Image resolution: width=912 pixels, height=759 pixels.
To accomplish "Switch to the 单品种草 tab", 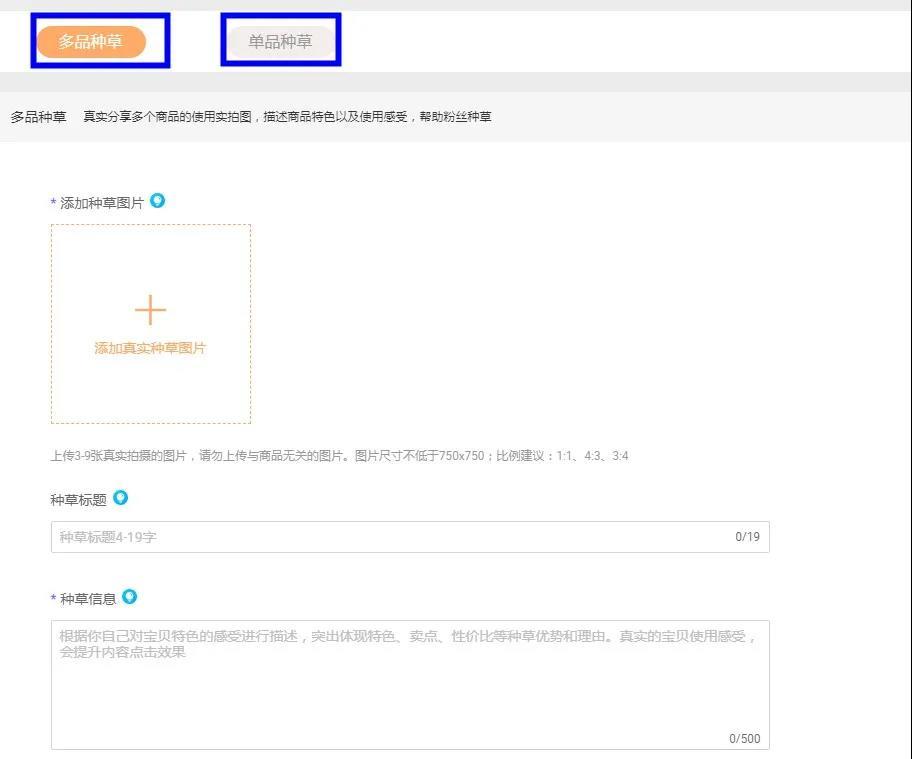I will [x=280, y=41].
